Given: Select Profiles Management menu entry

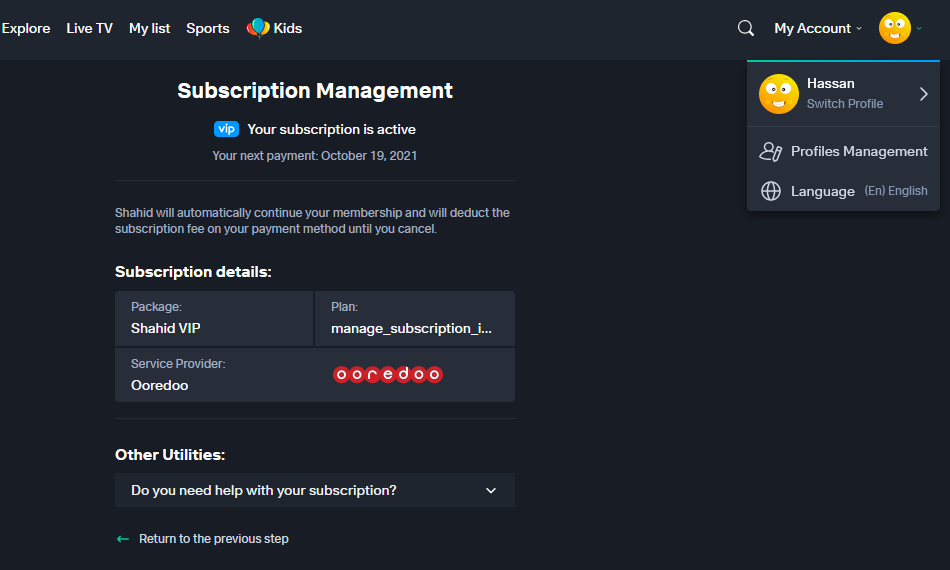Looking at the screenshot, I should pyautogui.click(x=843, y=151).
